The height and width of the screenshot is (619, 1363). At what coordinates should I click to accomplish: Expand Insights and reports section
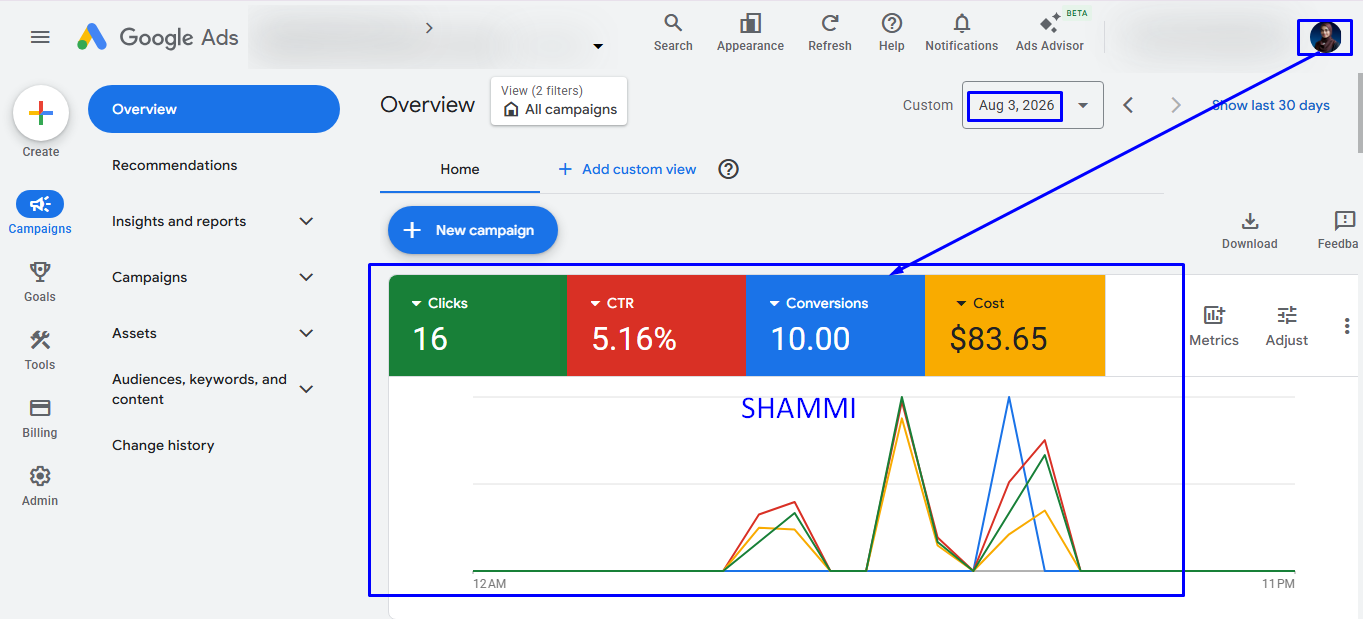tap(307, 221)
